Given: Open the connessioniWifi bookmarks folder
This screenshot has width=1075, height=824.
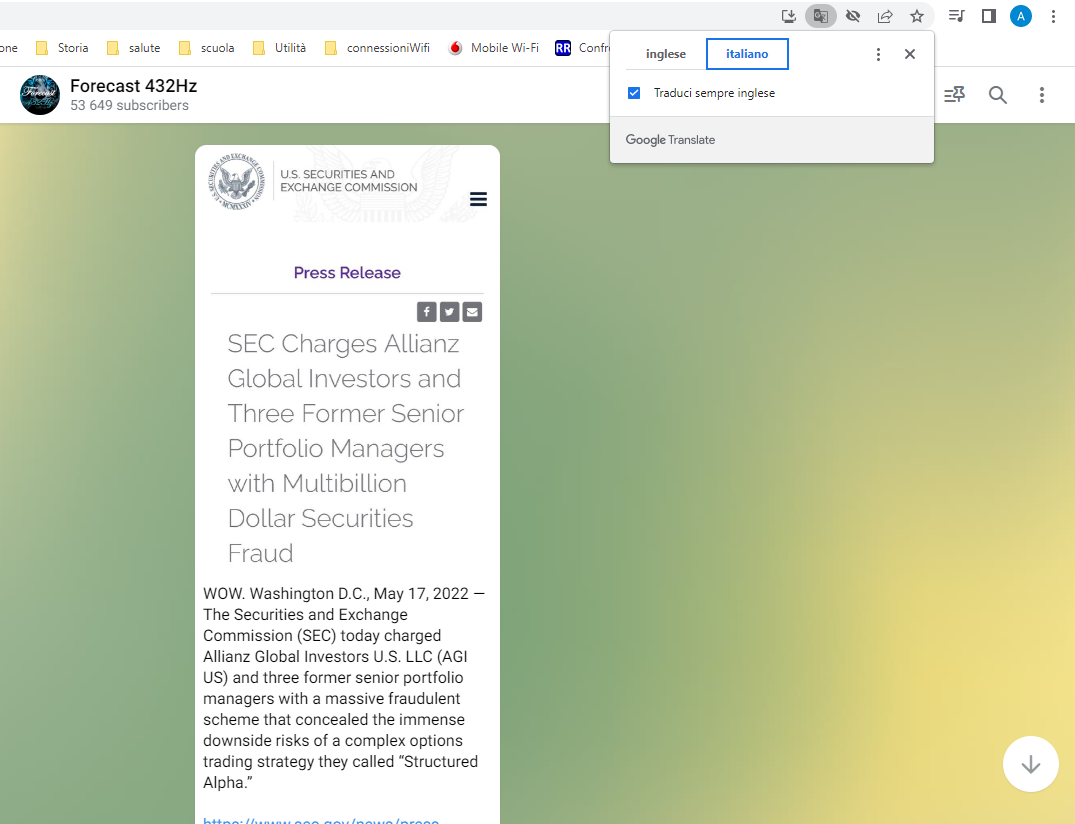Looking at the screenshot, I should (x=378, y=48).
